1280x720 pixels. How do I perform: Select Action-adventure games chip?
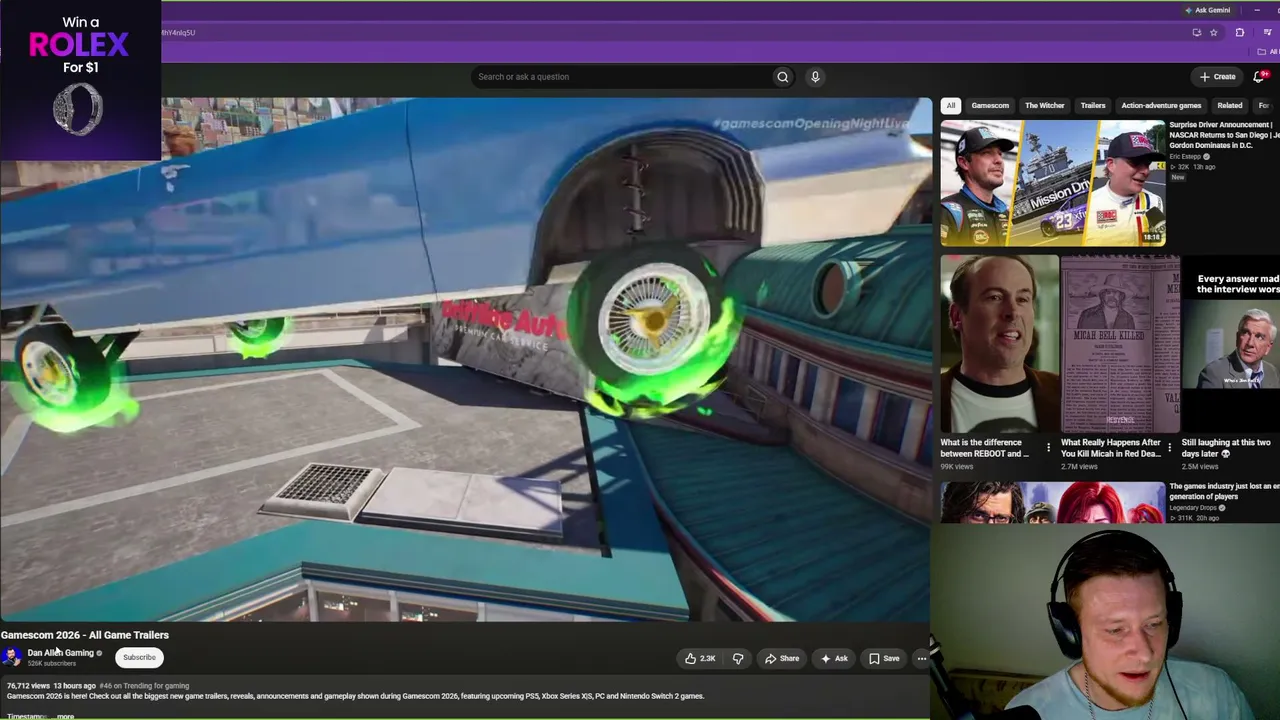coord(1161,105)
